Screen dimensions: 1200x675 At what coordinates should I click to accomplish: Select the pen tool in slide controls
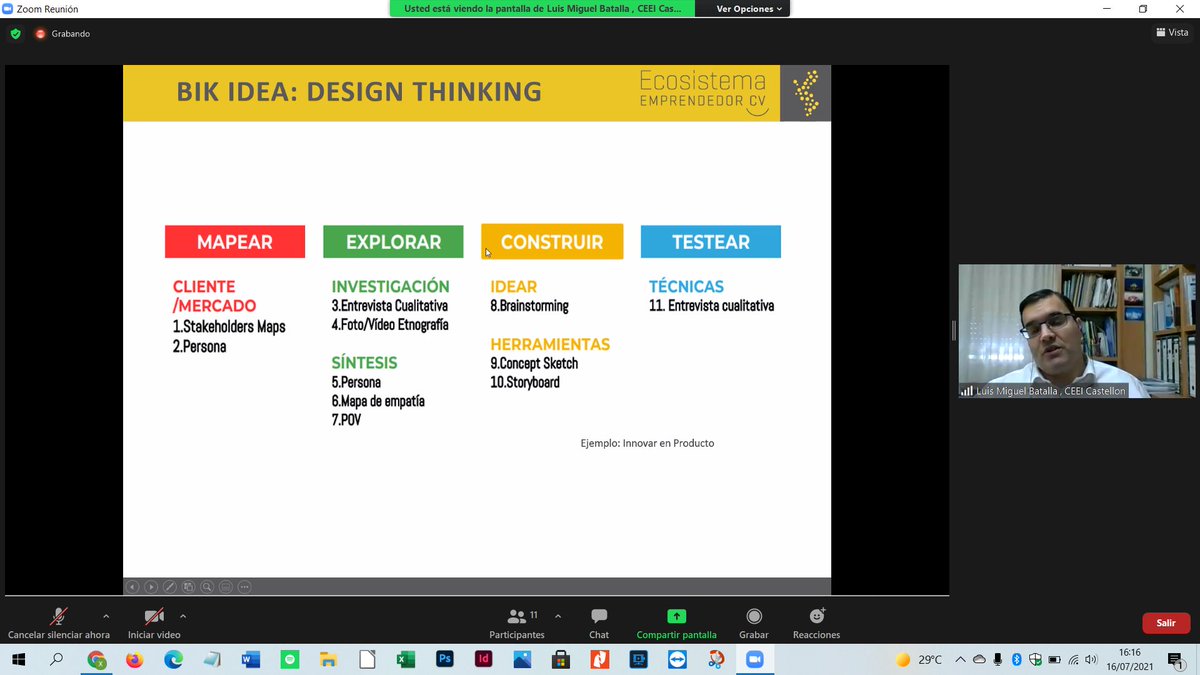coord(170,587)
